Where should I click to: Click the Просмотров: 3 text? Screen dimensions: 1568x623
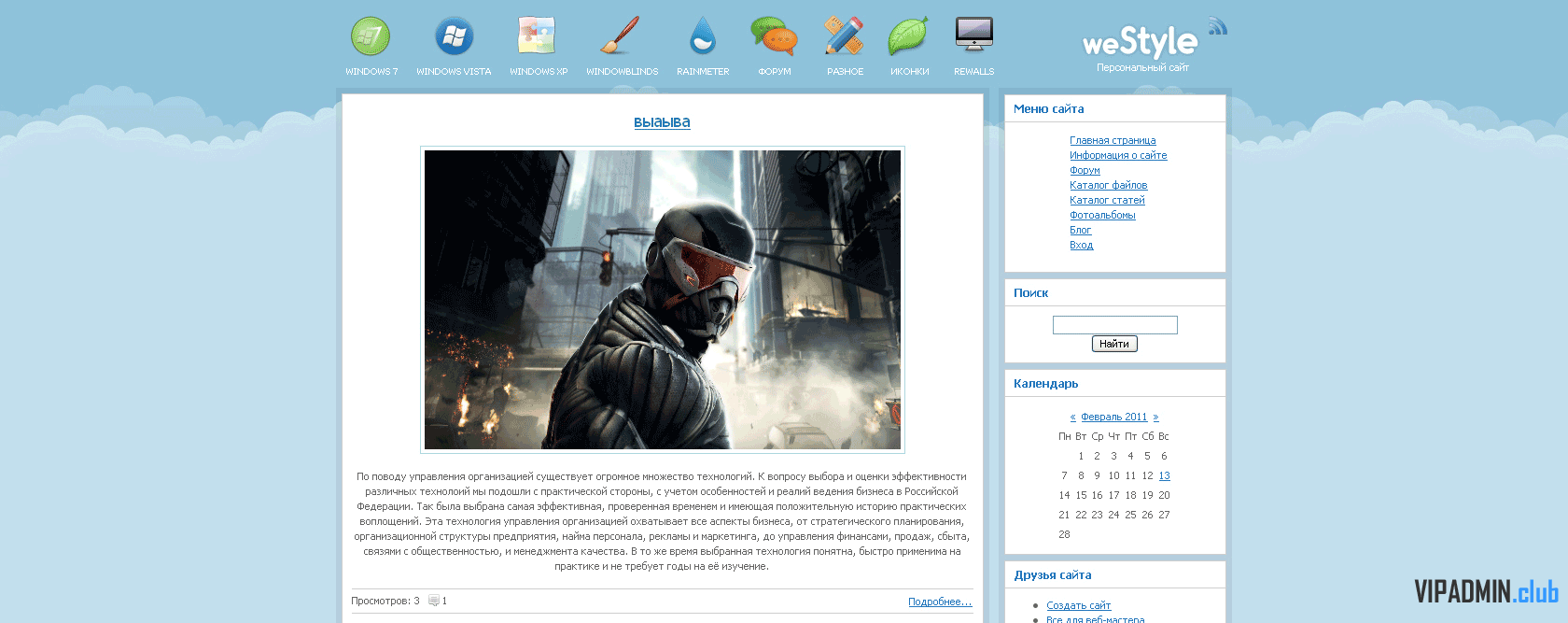pyautogui.click(x=385, y=601)
